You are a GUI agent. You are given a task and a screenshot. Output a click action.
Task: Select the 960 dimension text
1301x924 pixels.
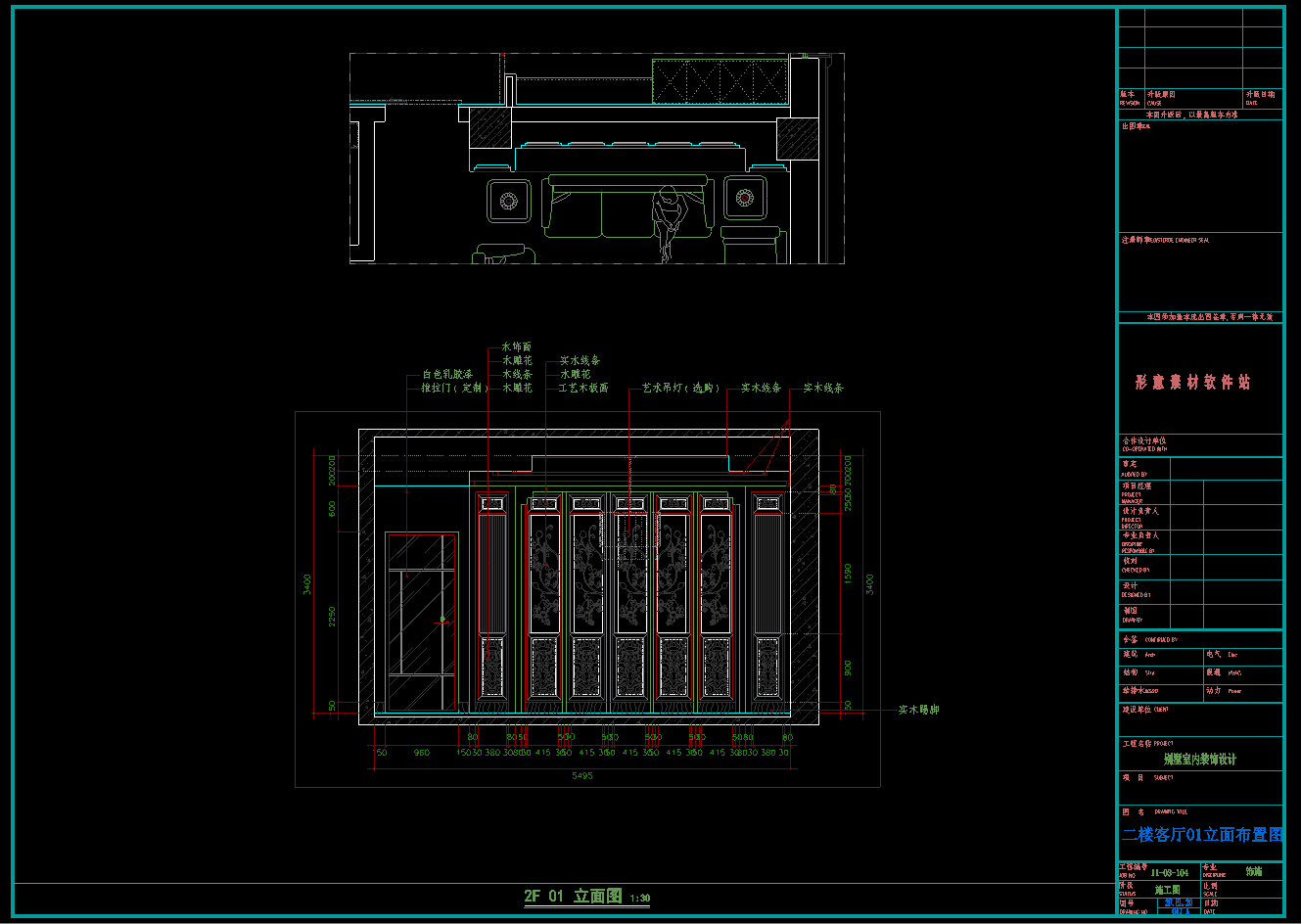421,753
